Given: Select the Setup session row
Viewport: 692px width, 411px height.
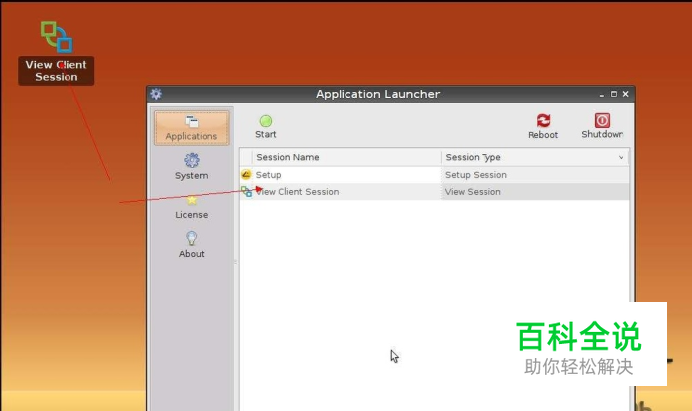Looking at the screenshot, I should [x=435, y=175].
